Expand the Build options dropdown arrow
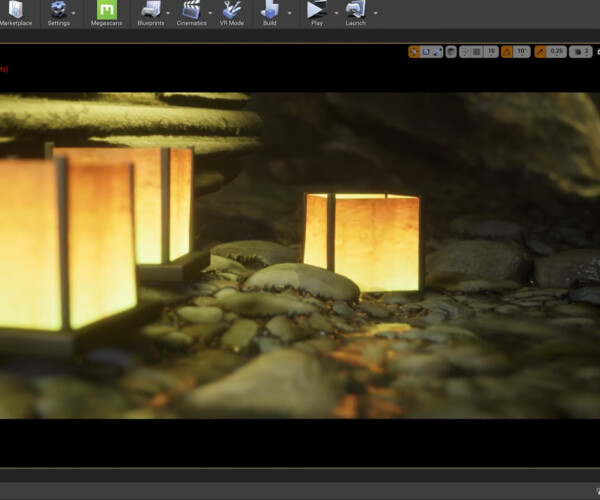This screenshot has width=600, height=500. point(289,13)
